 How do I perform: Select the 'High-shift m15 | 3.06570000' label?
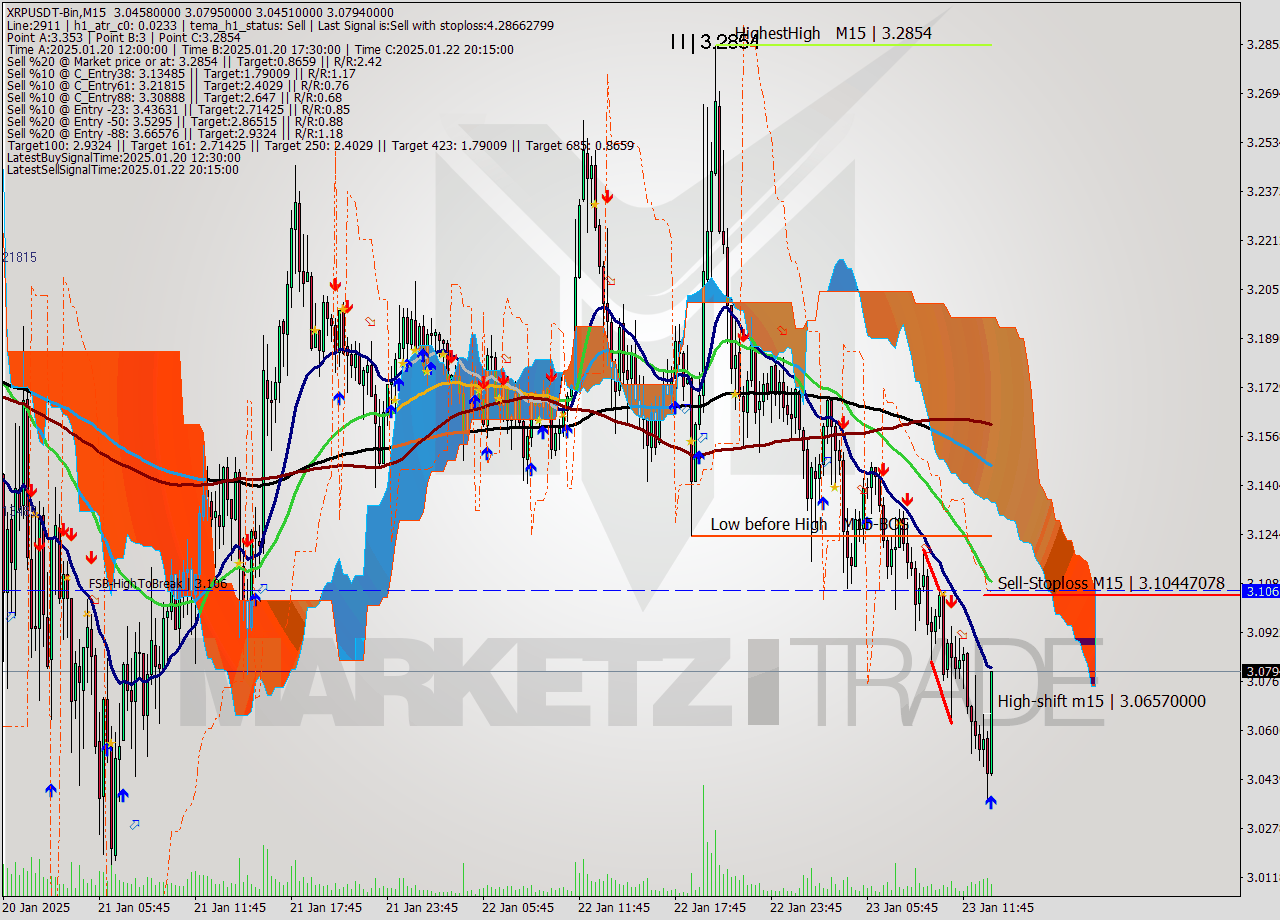click(x=1101, y=701)
